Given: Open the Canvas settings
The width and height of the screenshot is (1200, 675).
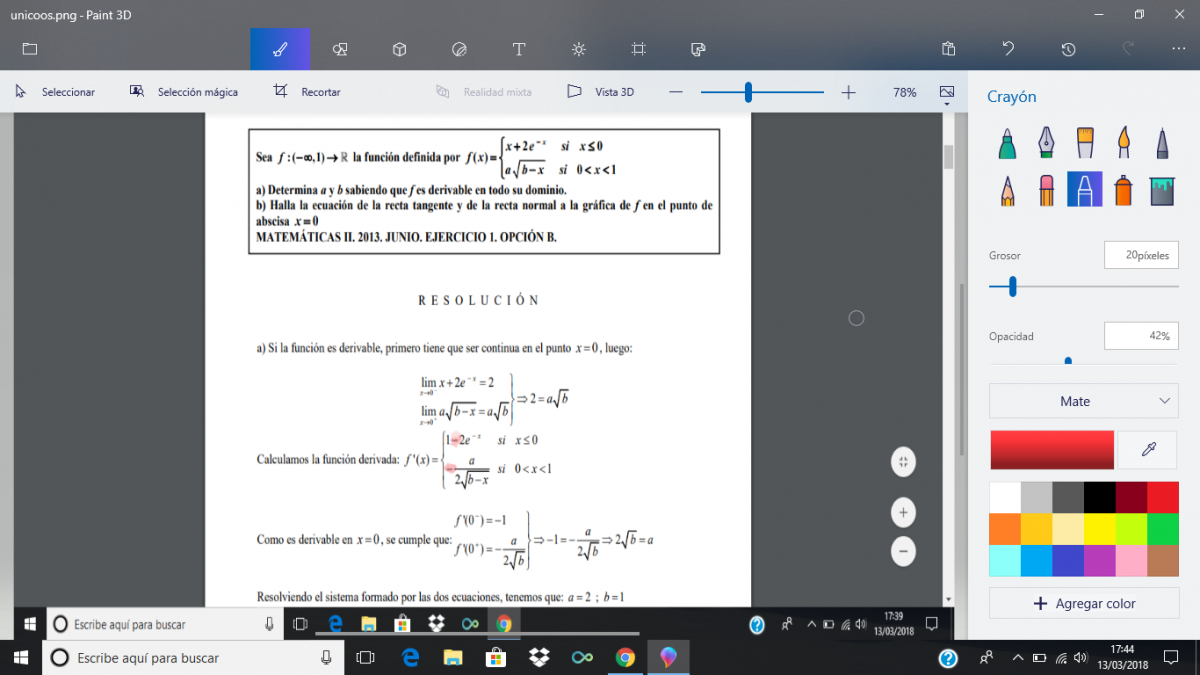Looking at the screenshot, I should (x=639, y=49).
